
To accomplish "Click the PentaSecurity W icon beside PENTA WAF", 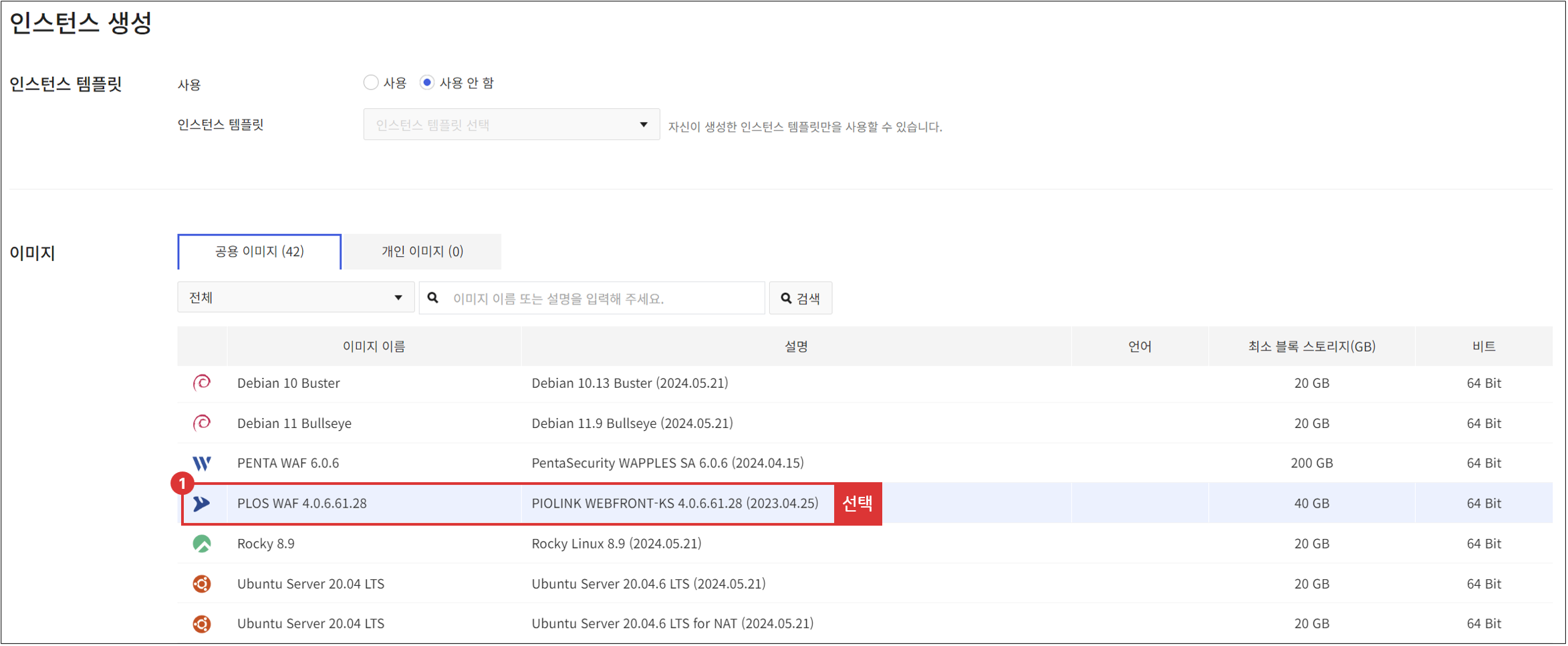I will (x=202, y=463).
